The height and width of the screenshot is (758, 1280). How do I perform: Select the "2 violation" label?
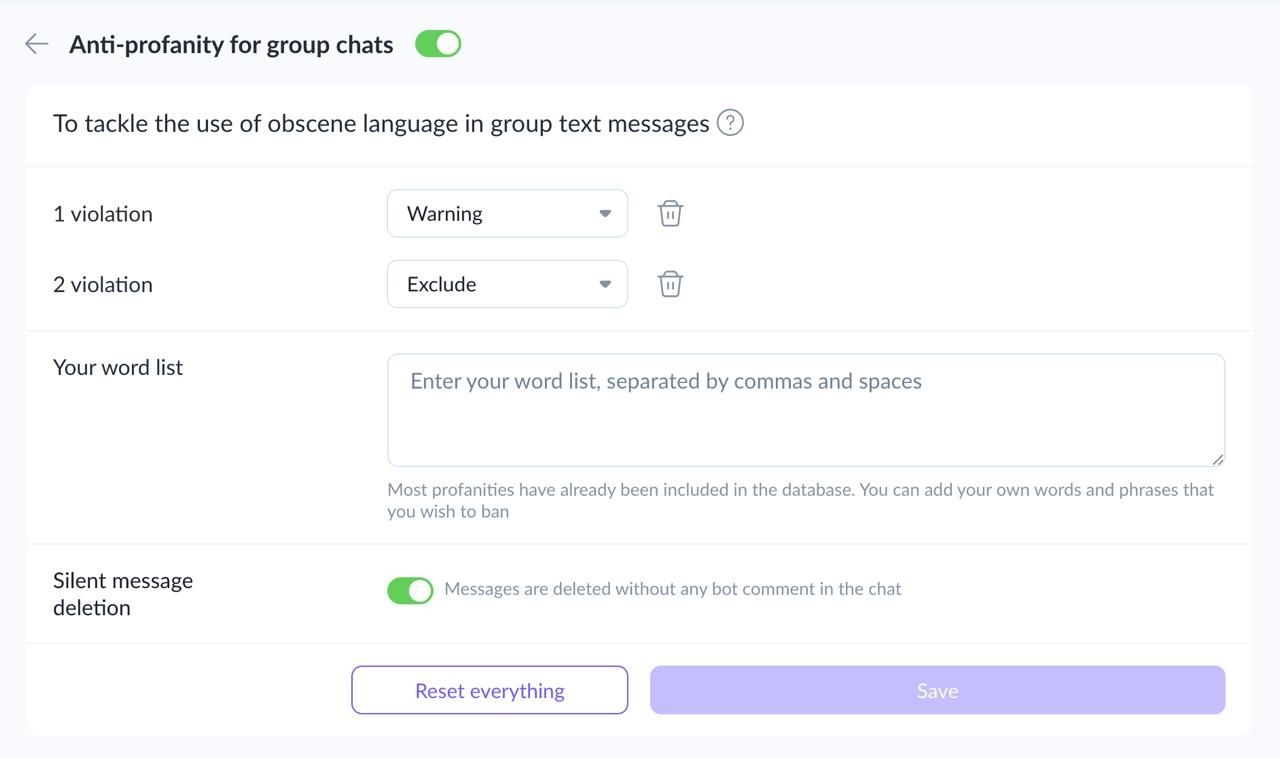click(x=103, y=284)
